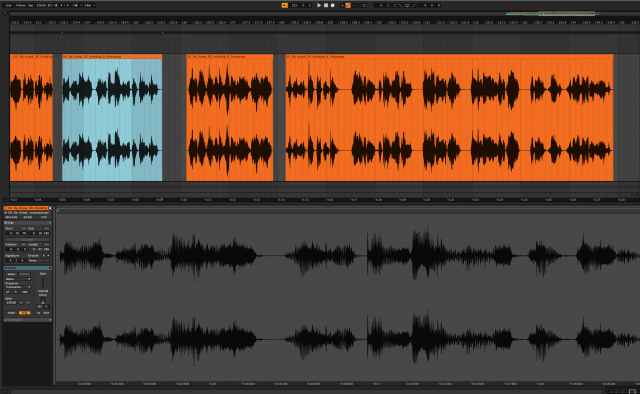640x394 pixels.
Task: Click the commit groove icon
Action: point(48,256)
